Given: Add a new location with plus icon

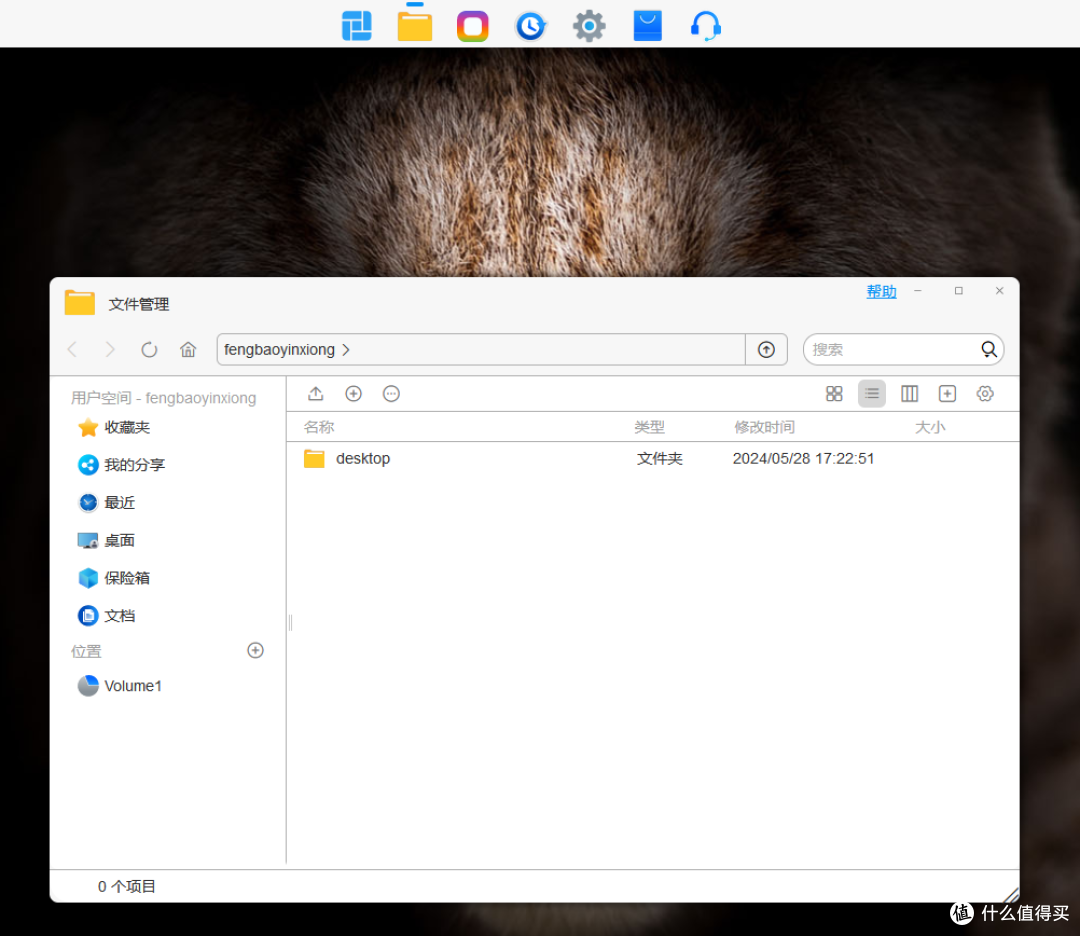Looking at the screenshot, I should pyautogui.click(x=256, y=650).
